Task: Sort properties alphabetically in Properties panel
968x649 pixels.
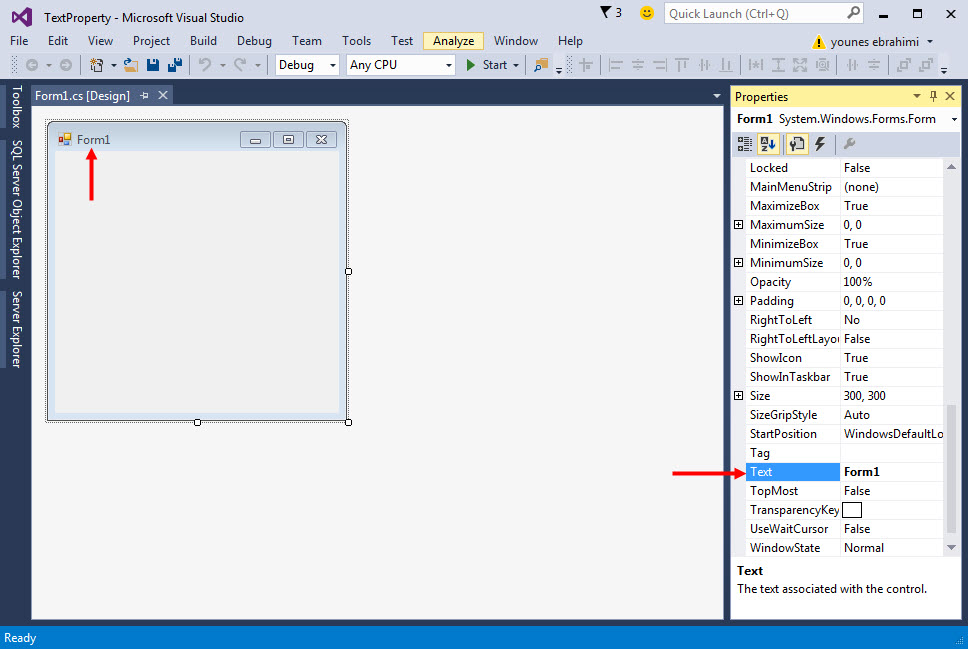Action: pyautogui.click(x=769, y=143)
